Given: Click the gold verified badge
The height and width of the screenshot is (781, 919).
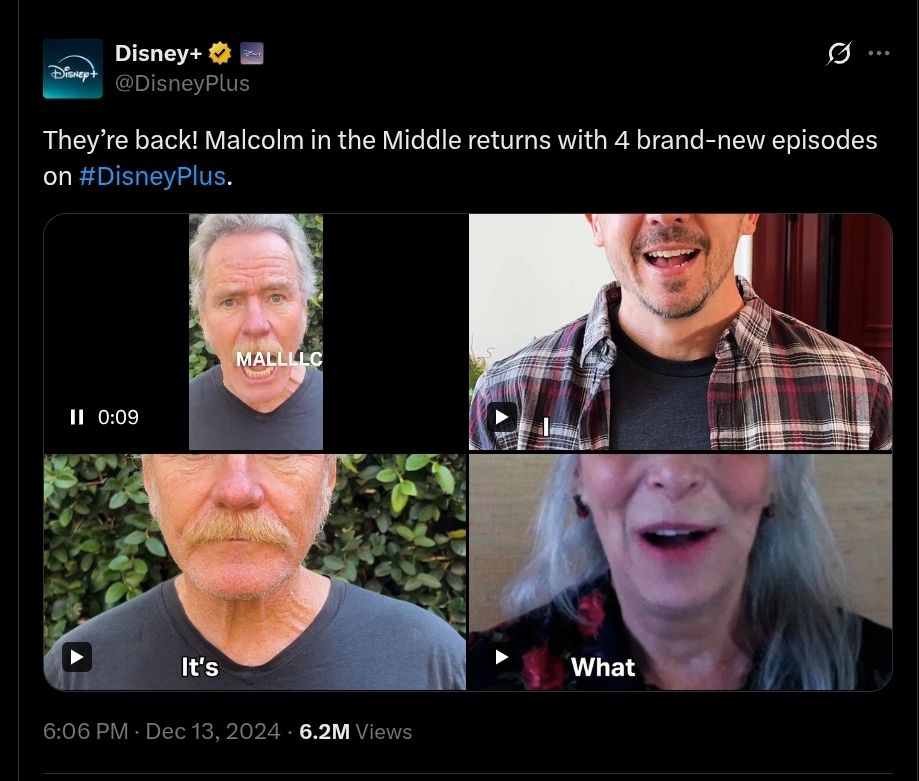Looking at the screenshot, I should 220,53.
